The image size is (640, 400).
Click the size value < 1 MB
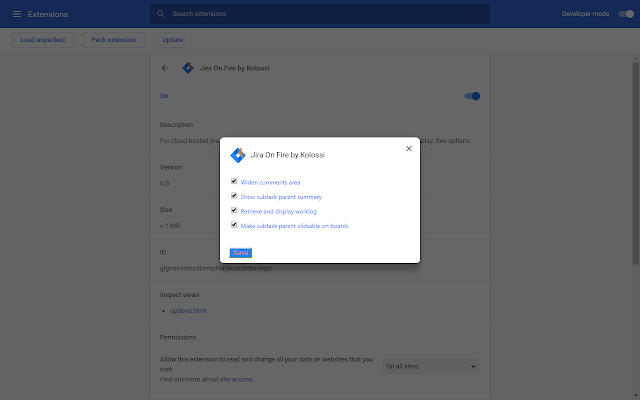pos(170,226)
